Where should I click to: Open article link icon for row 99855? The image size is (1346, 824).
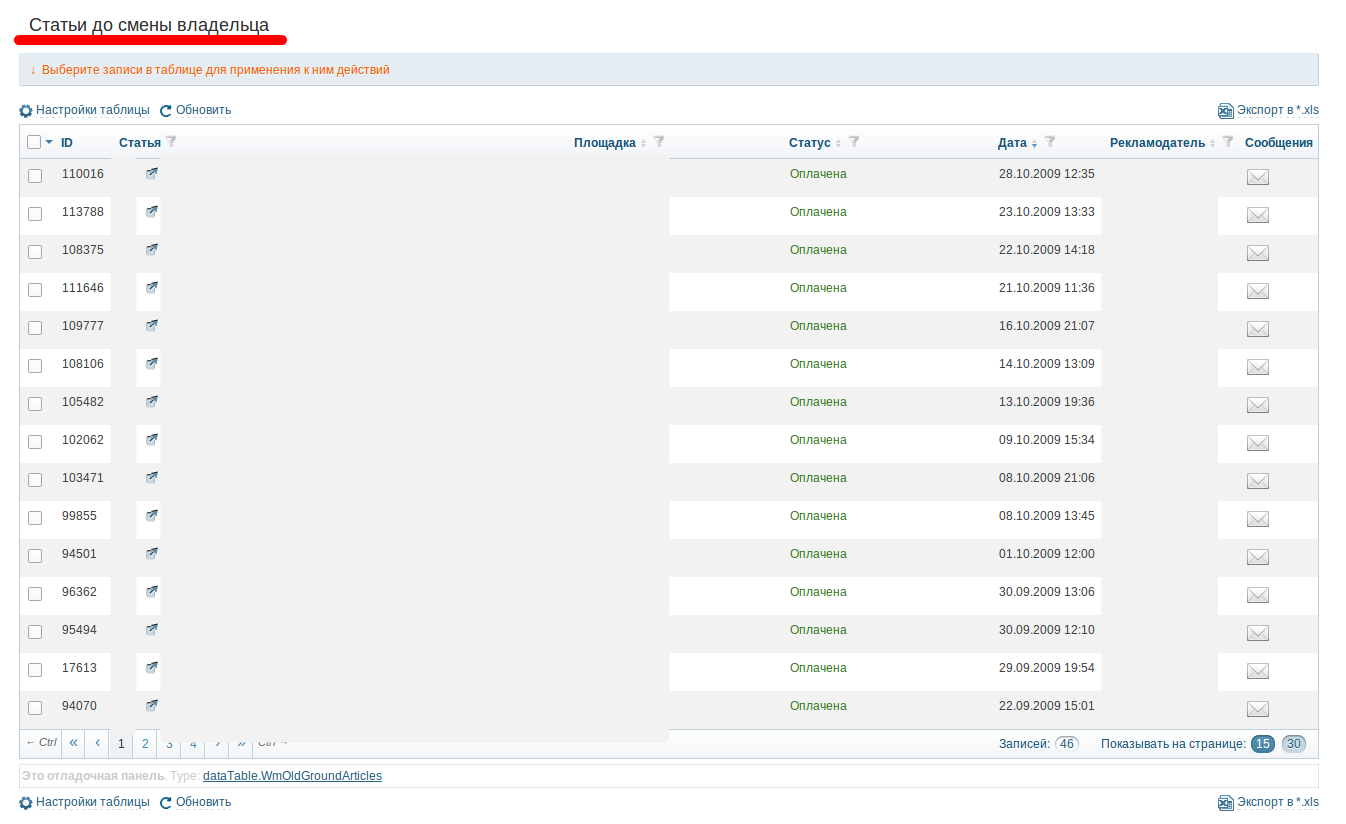(x=151, y=516)
